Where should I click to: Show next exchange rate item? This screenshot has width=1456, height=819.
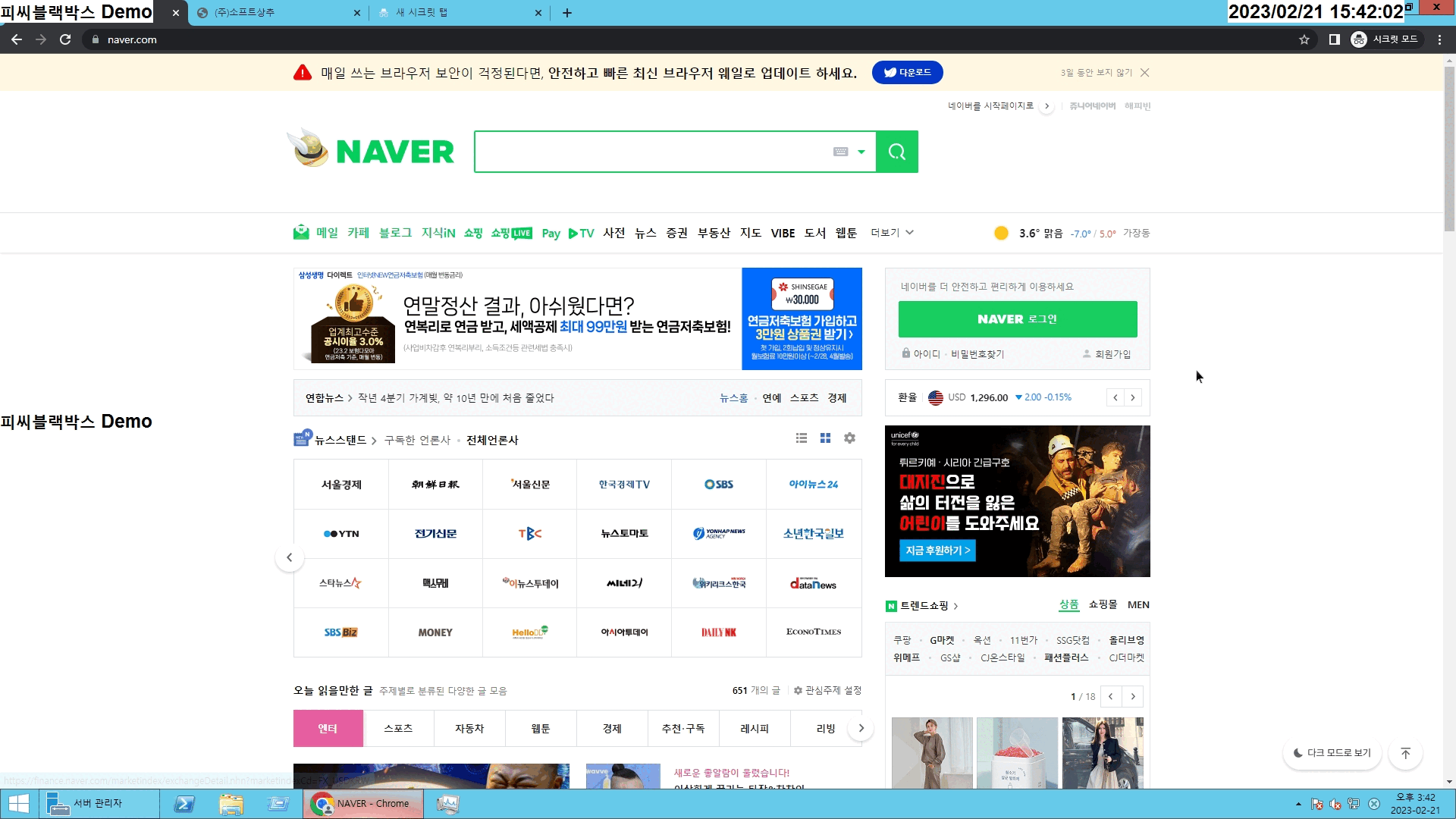click(x=1133, y=397)
